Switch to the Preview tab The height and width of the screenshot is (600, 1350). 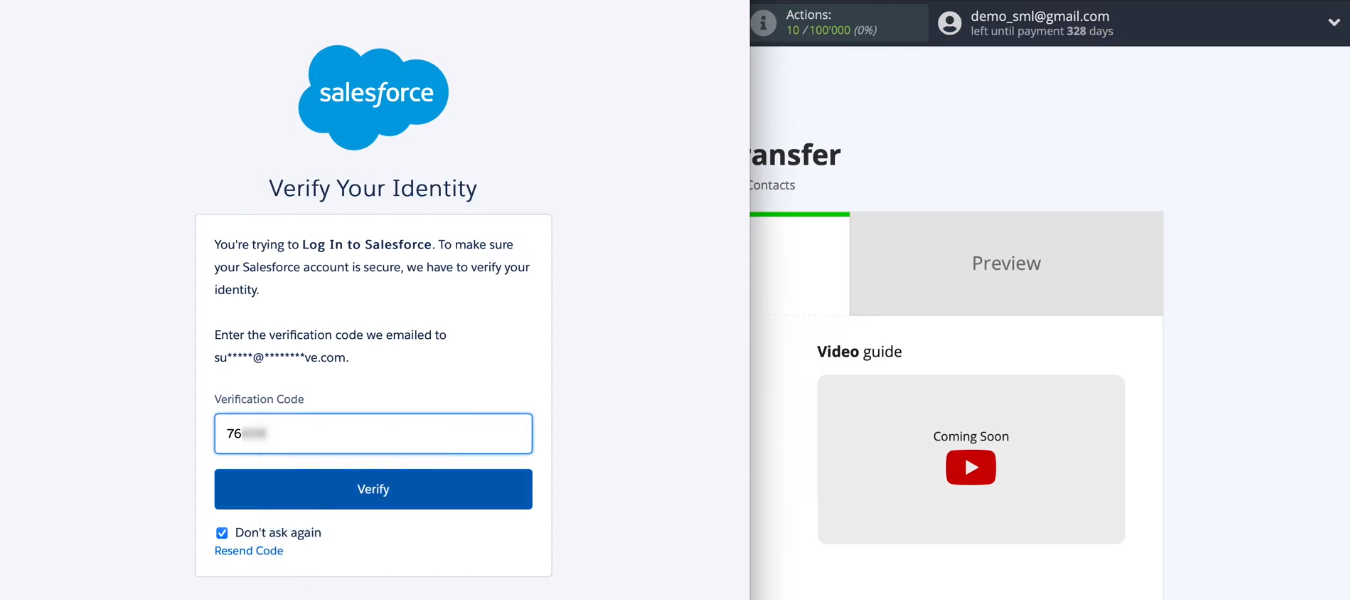[x=1006, y=263]
